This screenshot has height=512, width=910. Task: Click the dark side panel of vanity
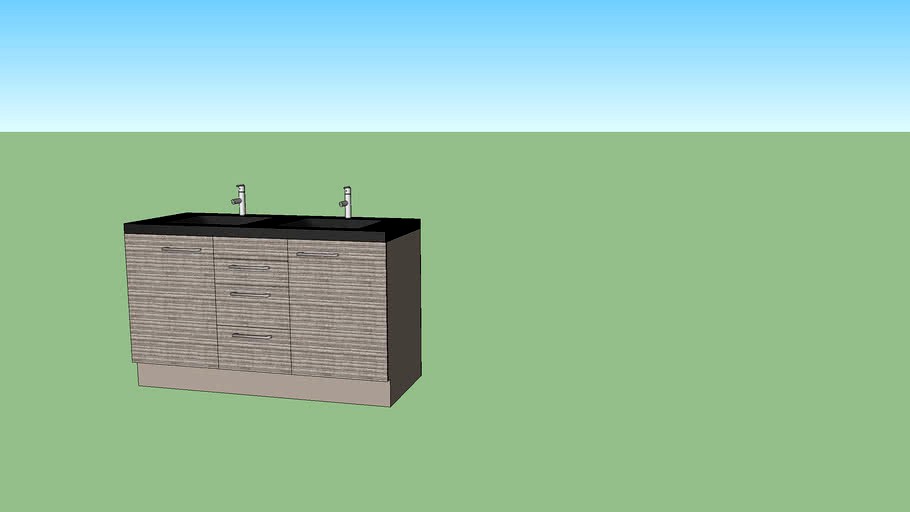pos(405,313)
